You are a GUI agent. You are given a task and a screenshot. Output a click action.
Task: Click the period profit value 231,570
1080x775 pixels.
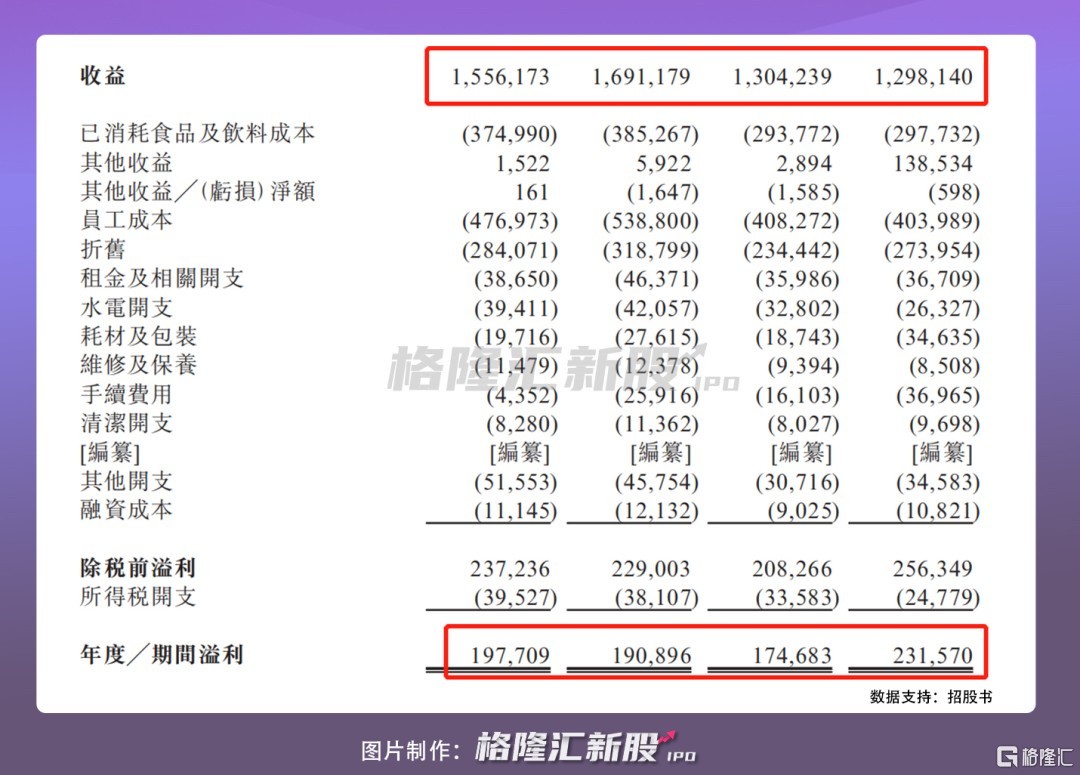933,655
